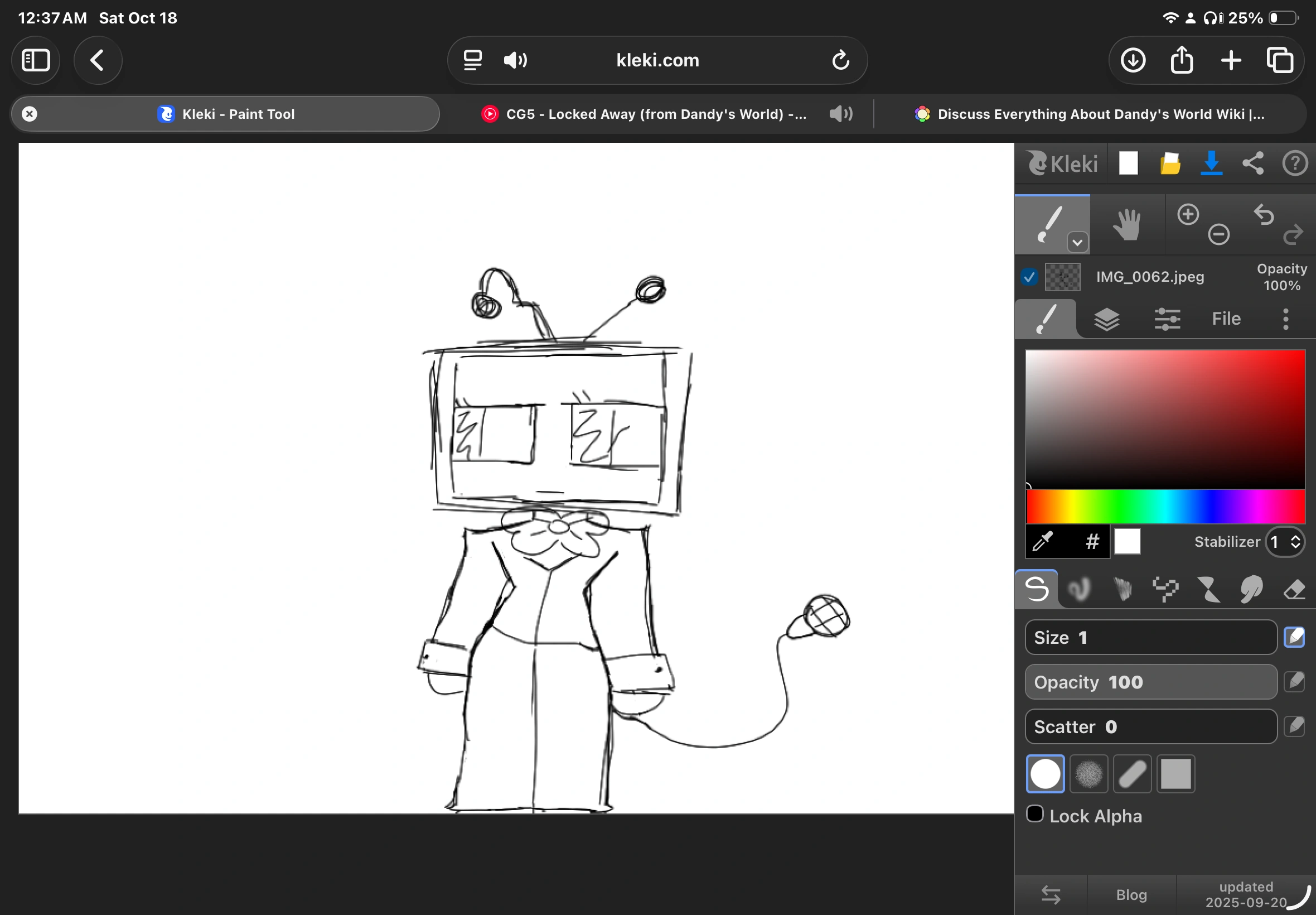Enable the Lock Alpha checkbox
Screen dimensions: 1316x915
[x=1035, y=813]
